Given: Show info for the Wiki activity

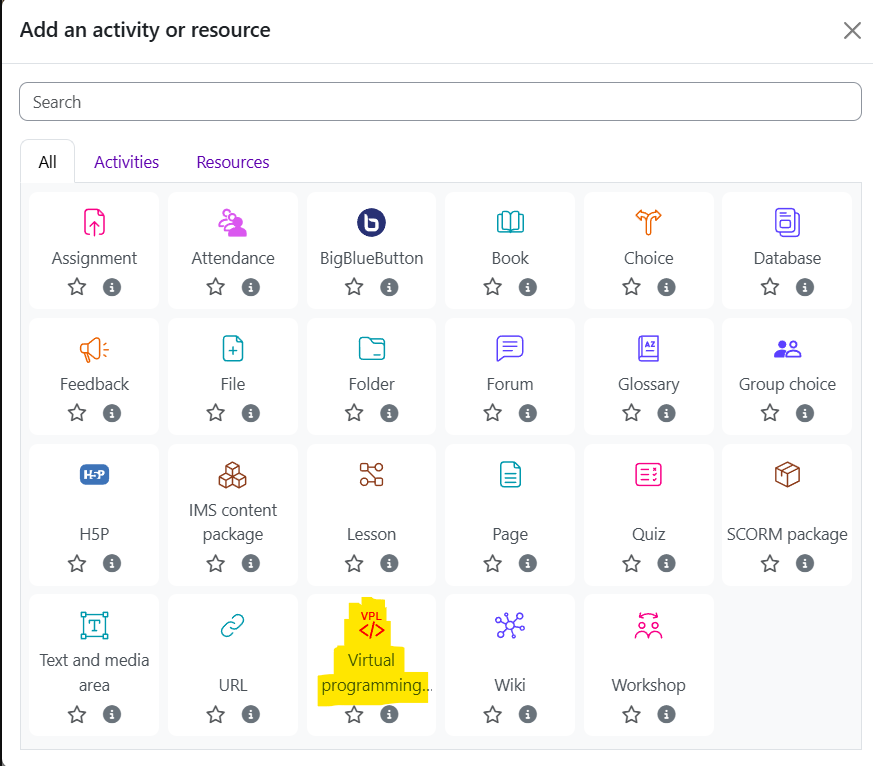Looking at the screenshot, I should pyautogui.click(x=528, y=714).
